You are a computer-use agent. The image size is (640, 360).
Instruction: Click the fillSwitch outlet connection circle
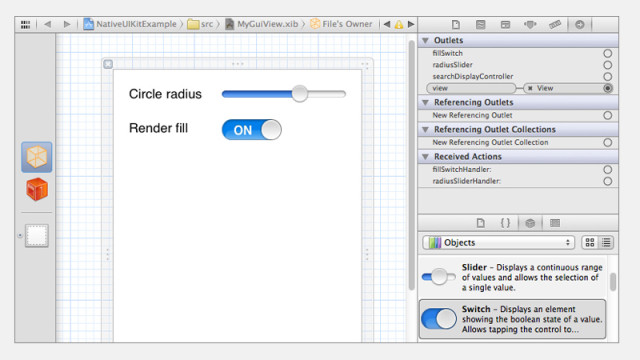[607, 53]
